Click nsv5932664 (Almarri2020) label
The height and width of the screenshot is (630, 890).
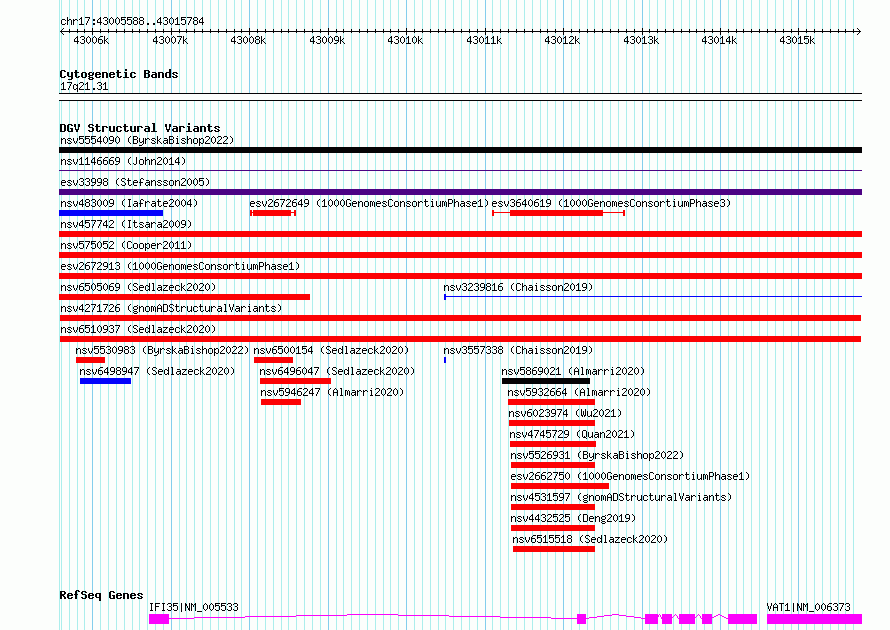pyautogui.click(x=579, y=392)
